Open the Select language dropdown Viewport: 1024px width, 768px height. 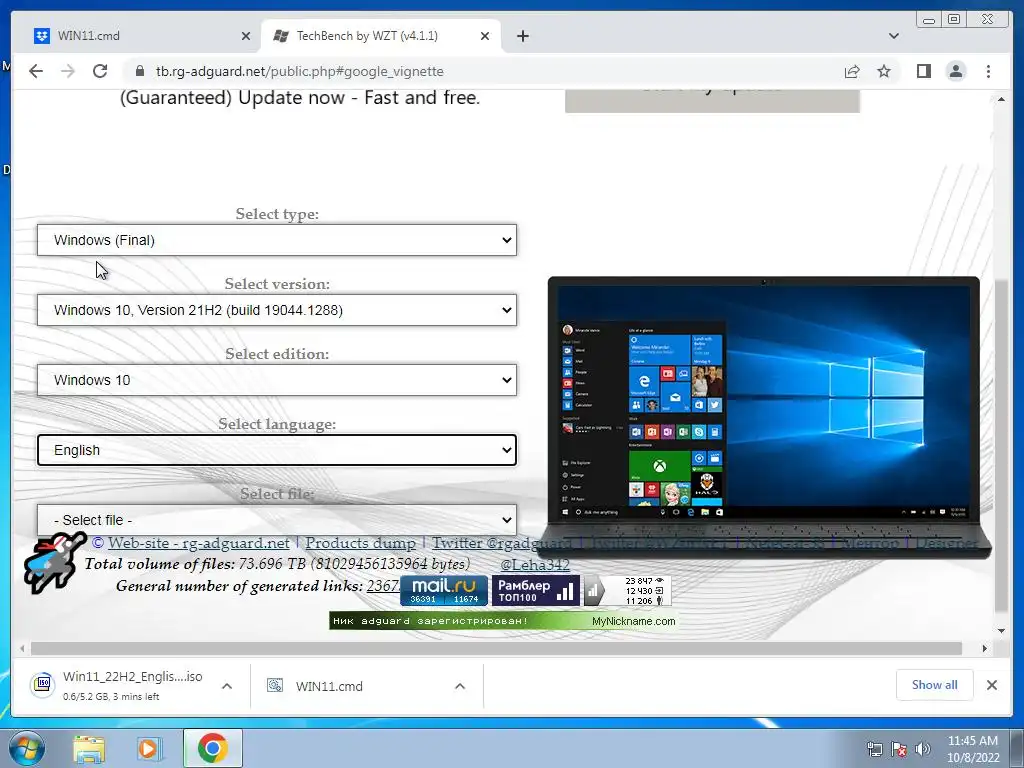[277, 450]
